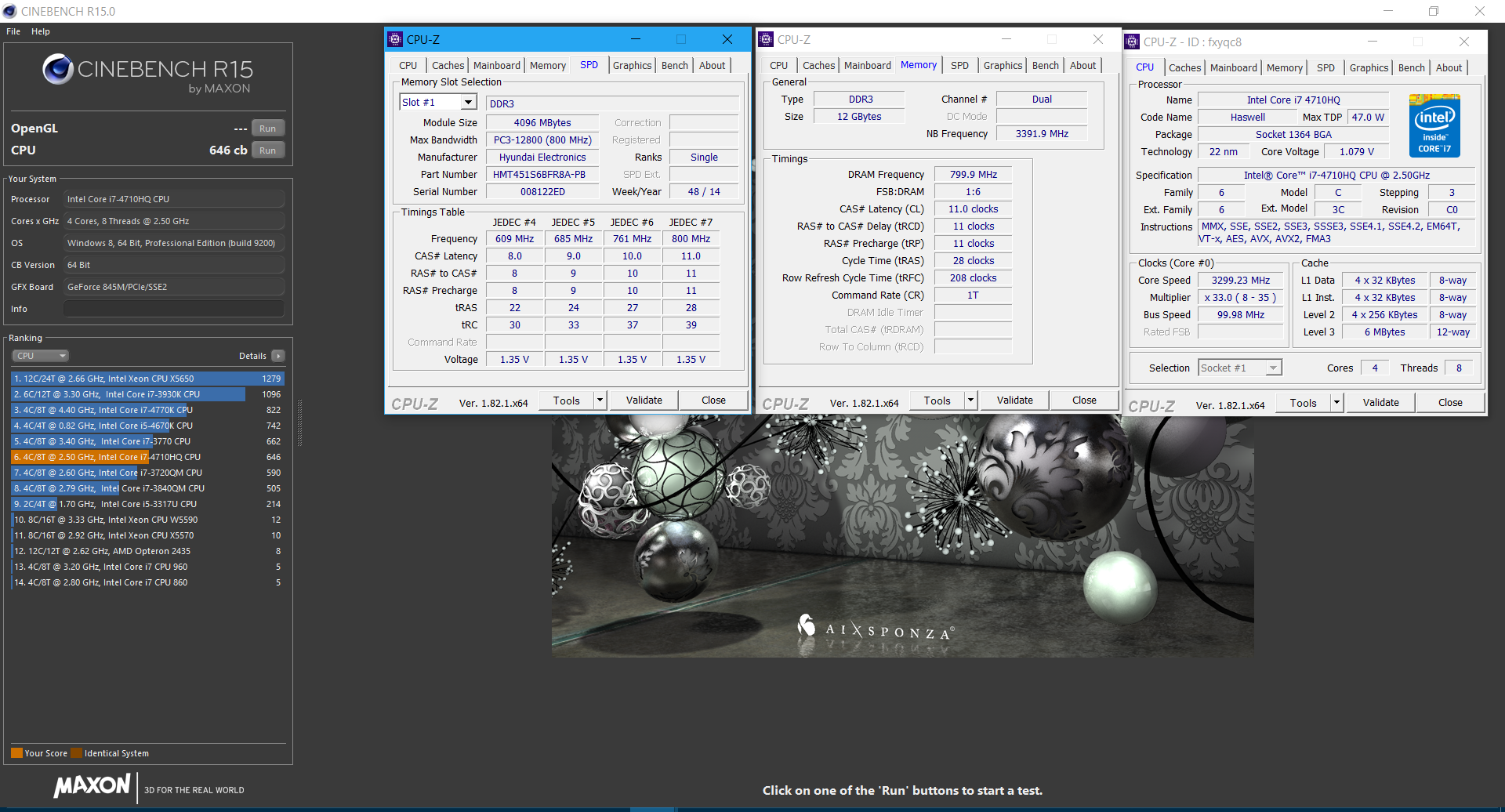Expand Tools arrow in fxyqc8 CPU-Z window
This screenshot has width=1505, height=812.
tap(1337, 403)
